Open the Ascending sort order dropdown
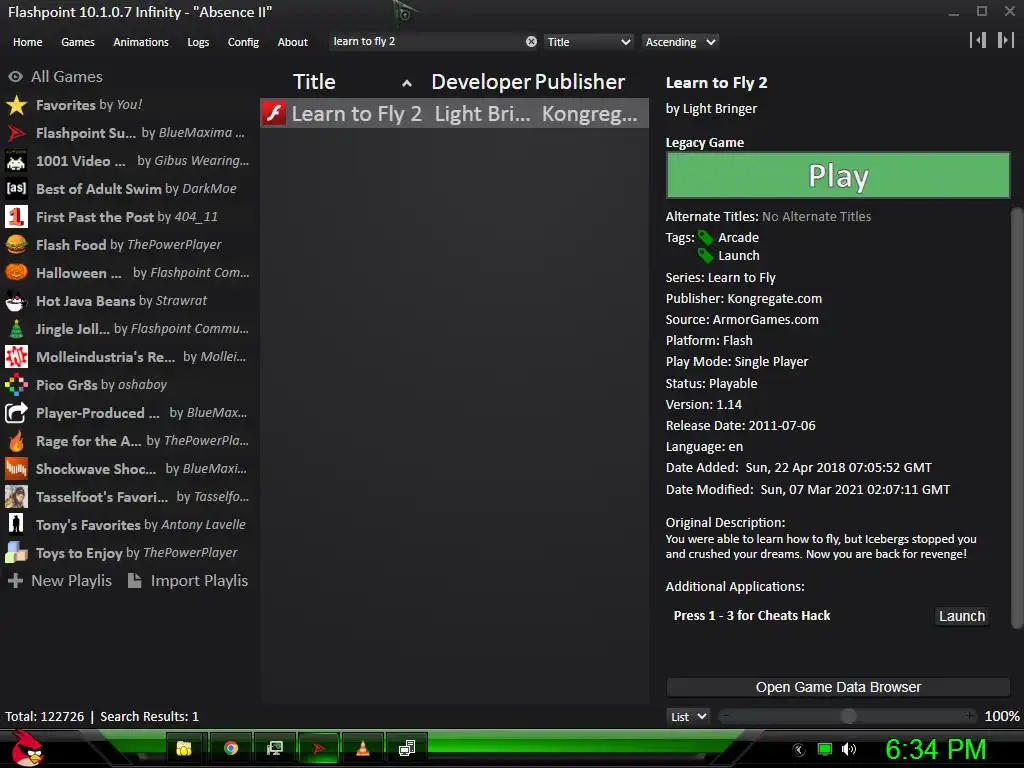The width and height of the screenshot is (1024, 768). click(680, 42)
